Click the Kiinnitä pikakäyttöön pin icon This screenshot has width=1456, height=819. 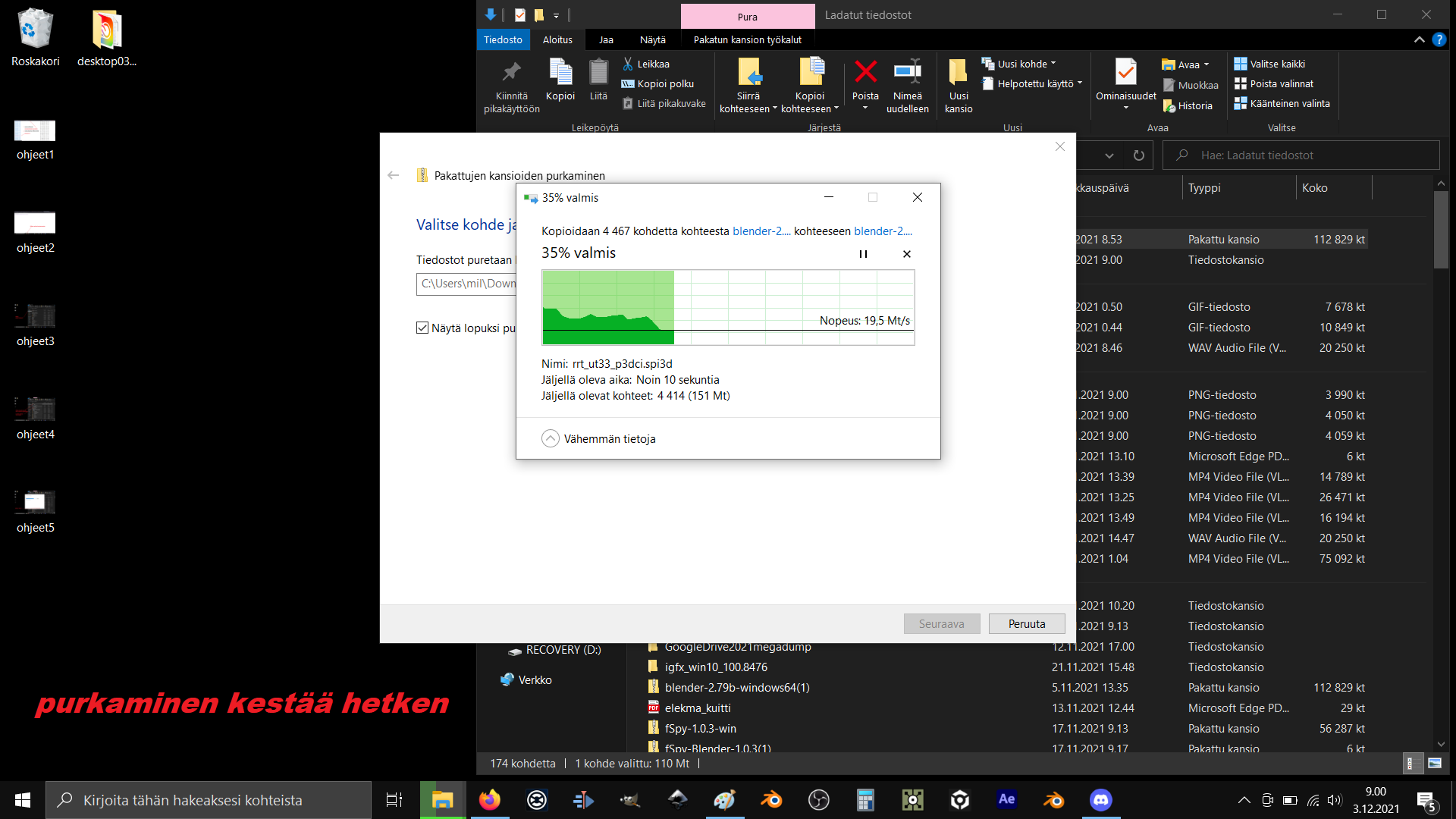[x=512, y=72]
